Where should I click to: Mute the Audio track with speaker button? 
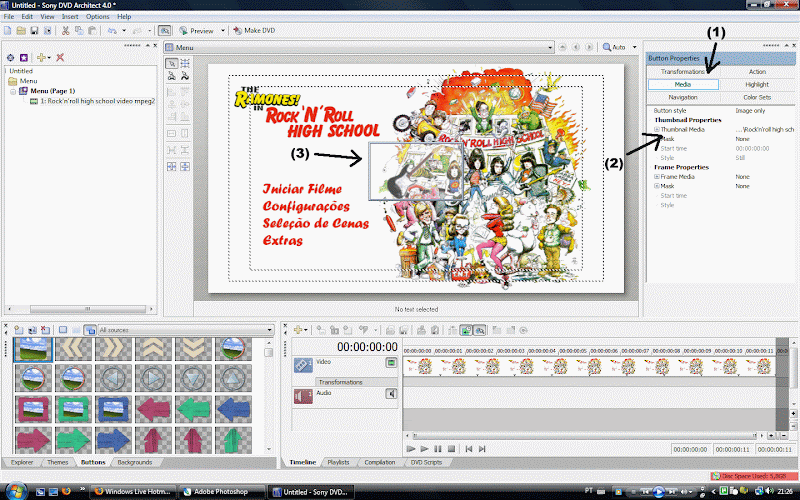tap(391, 394)
